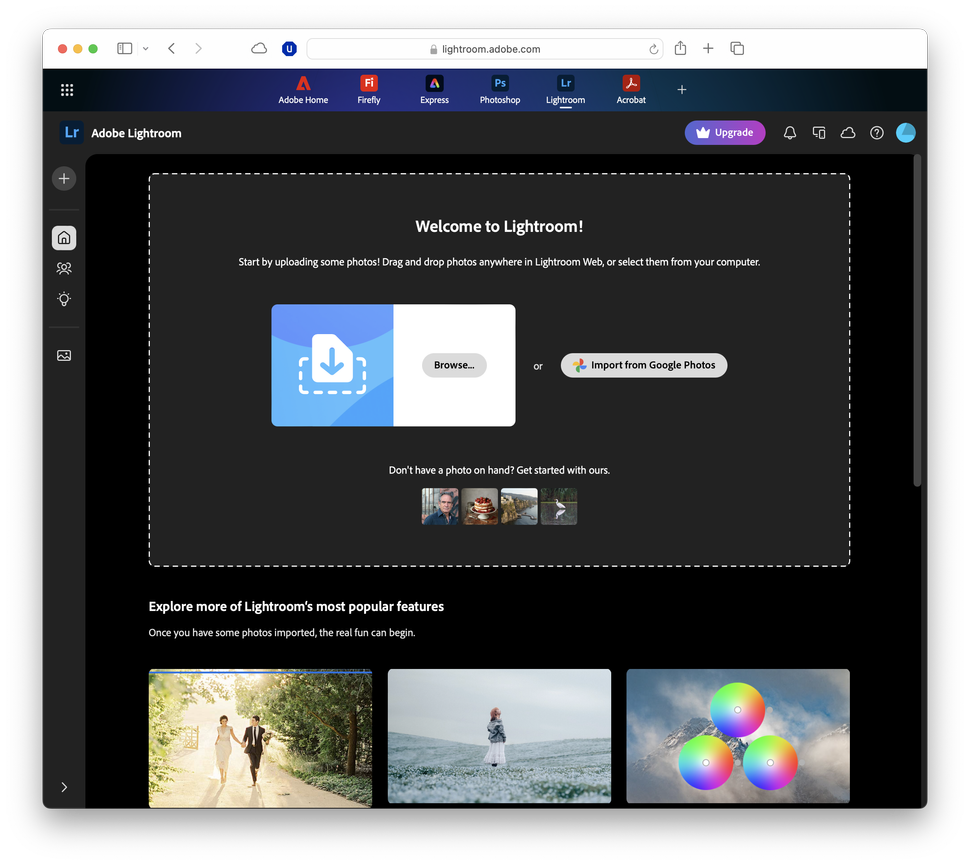Select the Home icon in the Lightroom sidebar
970x865 pixels.
pos(63,237)
